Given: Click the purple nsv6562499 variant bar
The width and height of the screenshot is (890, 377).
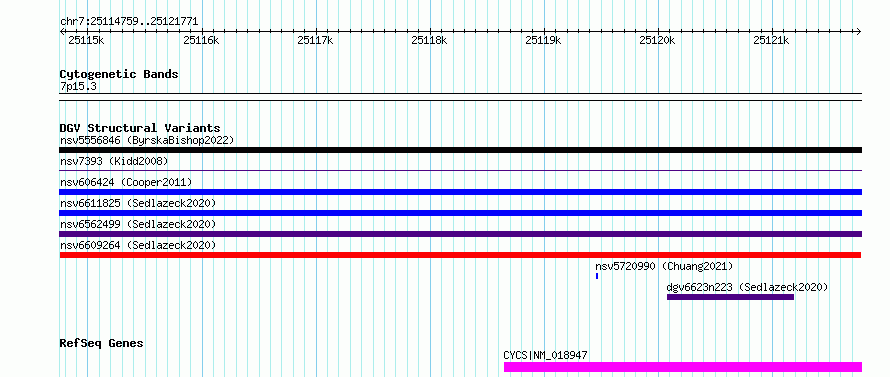Looking at the screenshot, I should [460, 234].
